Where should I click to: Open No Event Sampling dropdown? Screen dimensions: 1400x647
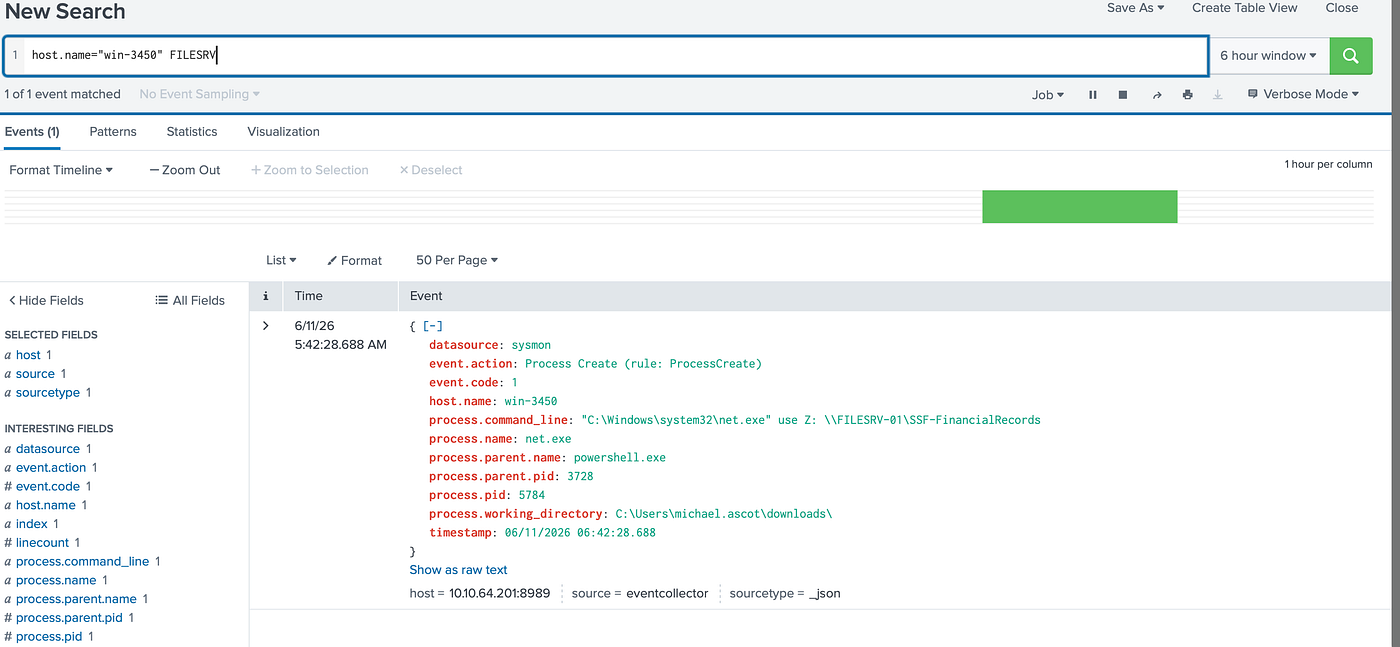click(x=200, y=94)
